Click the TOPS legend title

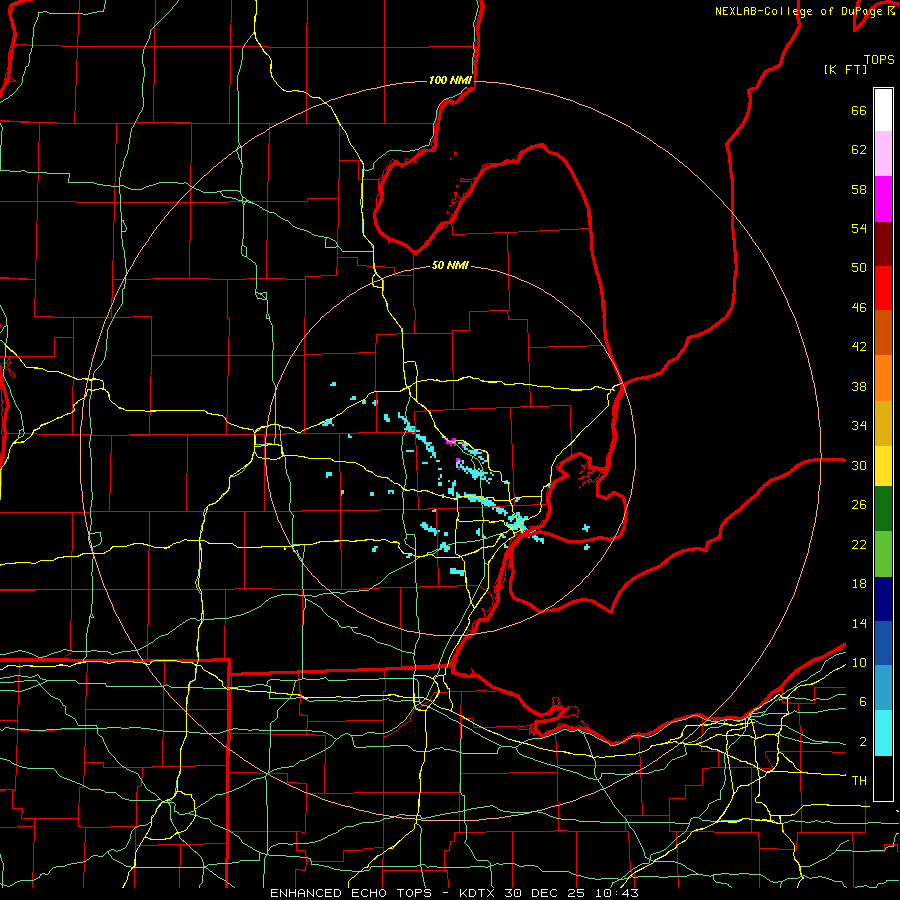click(879, 59)
